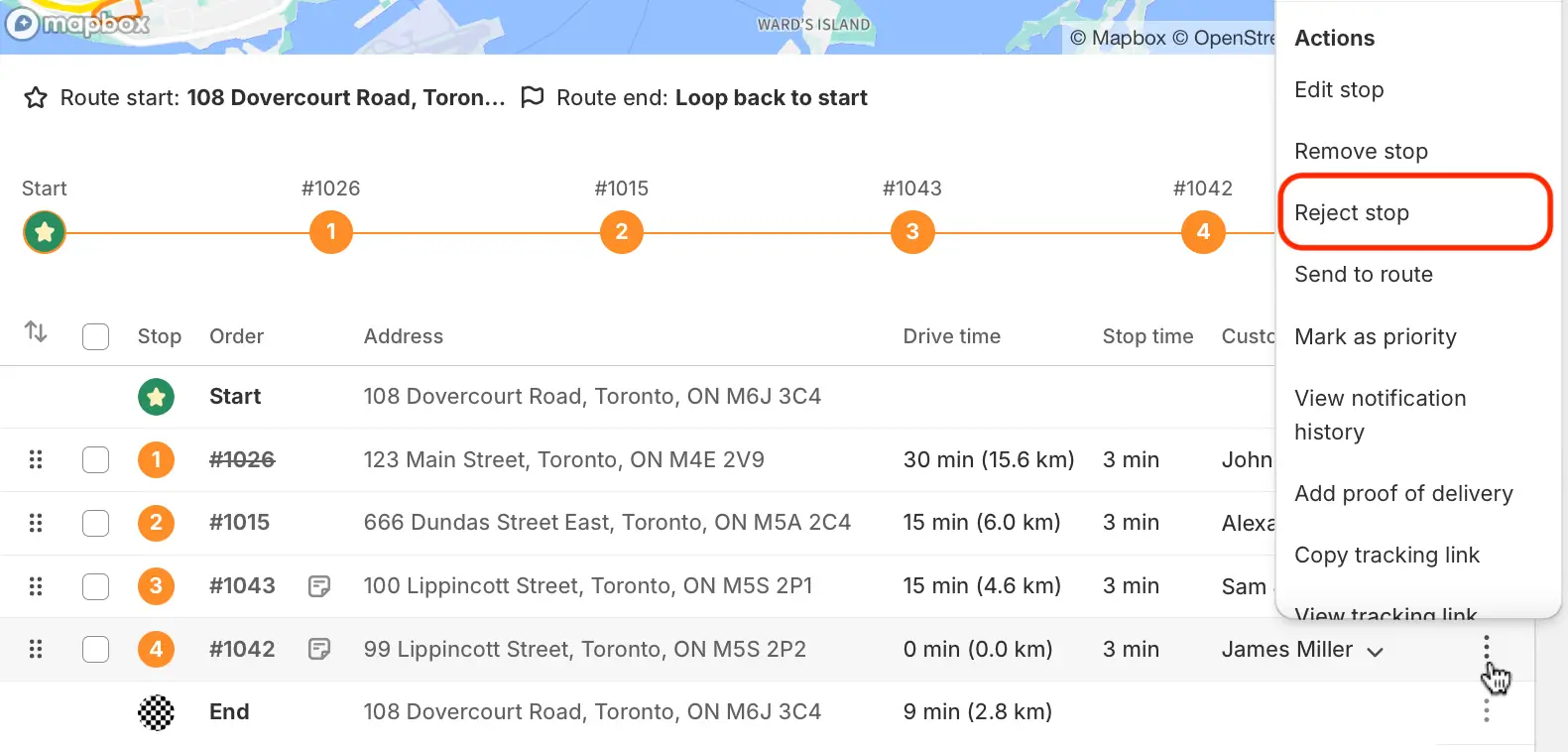Click Add proof of delivery
The image size is (1568, 752).
point(1403,493)
